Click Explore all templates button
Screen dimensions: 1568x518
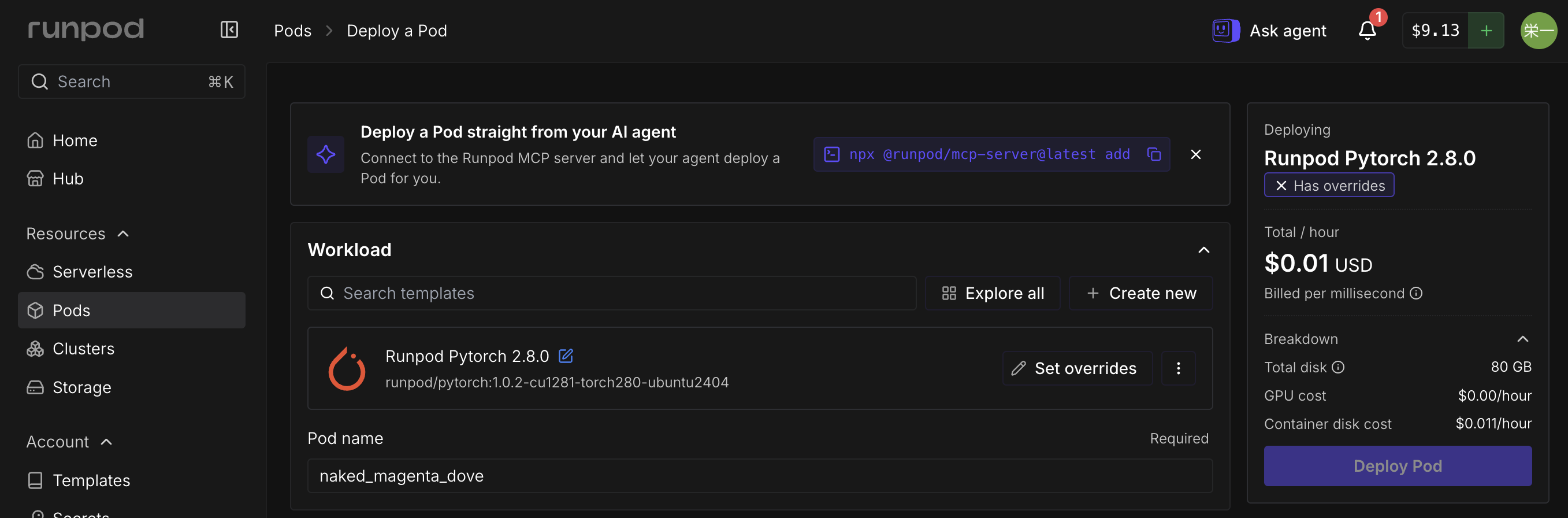coord(992,293)
